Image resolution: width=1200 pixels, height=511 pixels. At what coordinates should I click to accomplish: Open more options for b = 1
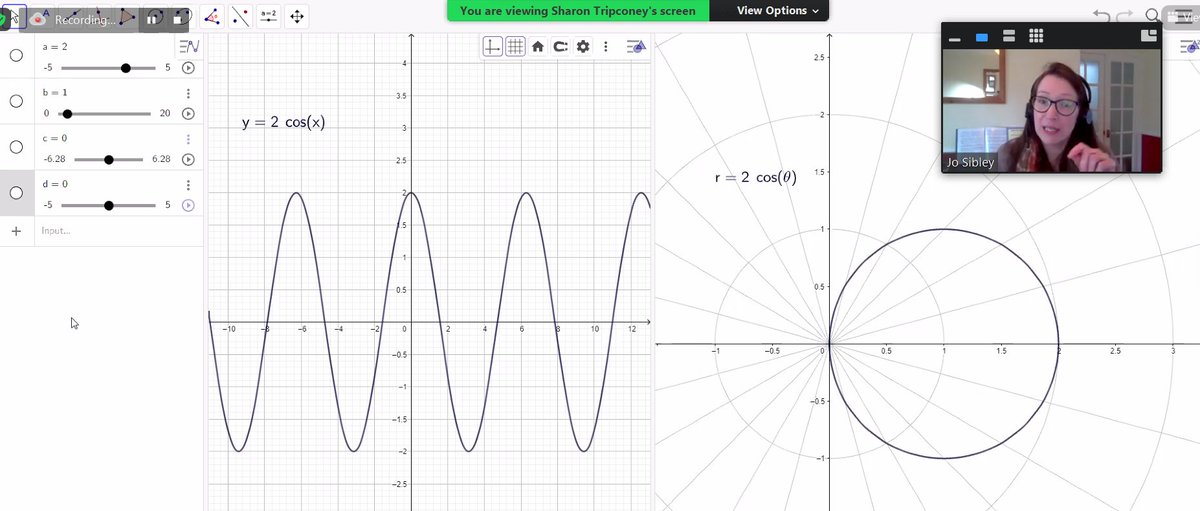(x=188, y=93)
